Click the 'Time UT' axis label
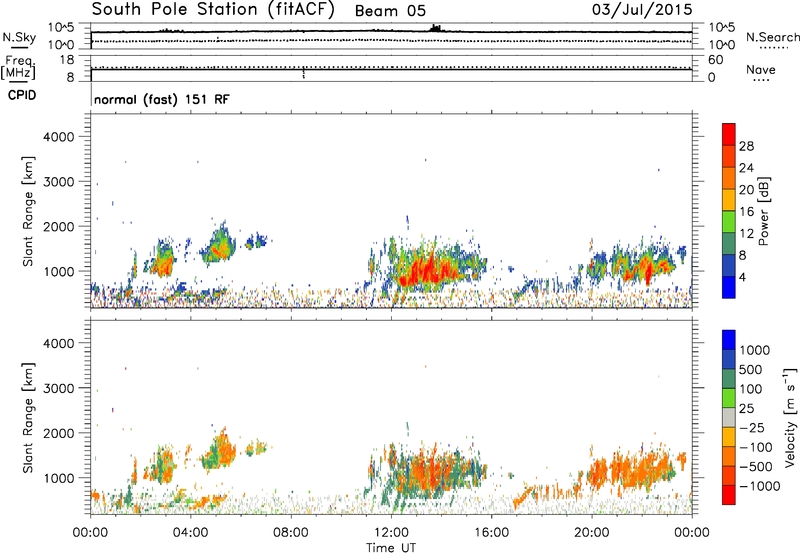800x554 pixels. pyautogui.click(x=391, y=548)
